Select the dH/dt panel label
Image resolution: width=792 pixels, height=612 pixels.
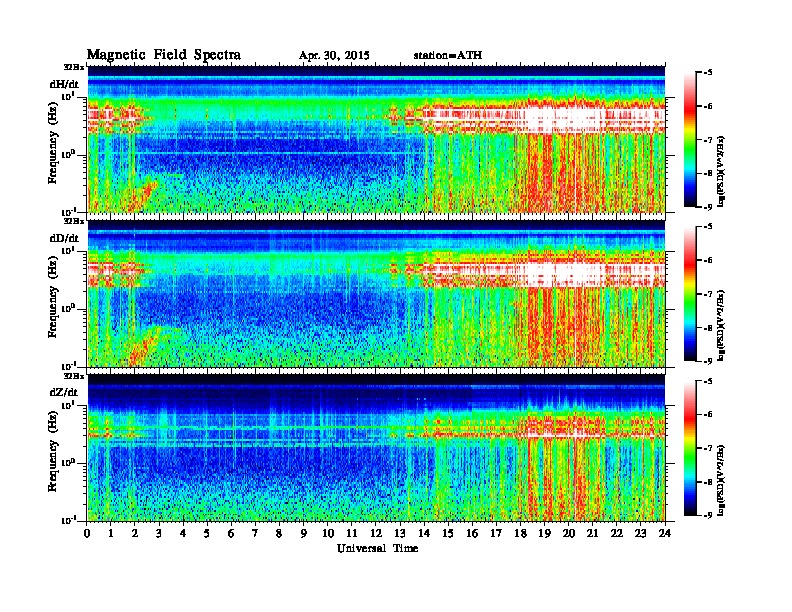pyautogui.click(x=64, y=84)
